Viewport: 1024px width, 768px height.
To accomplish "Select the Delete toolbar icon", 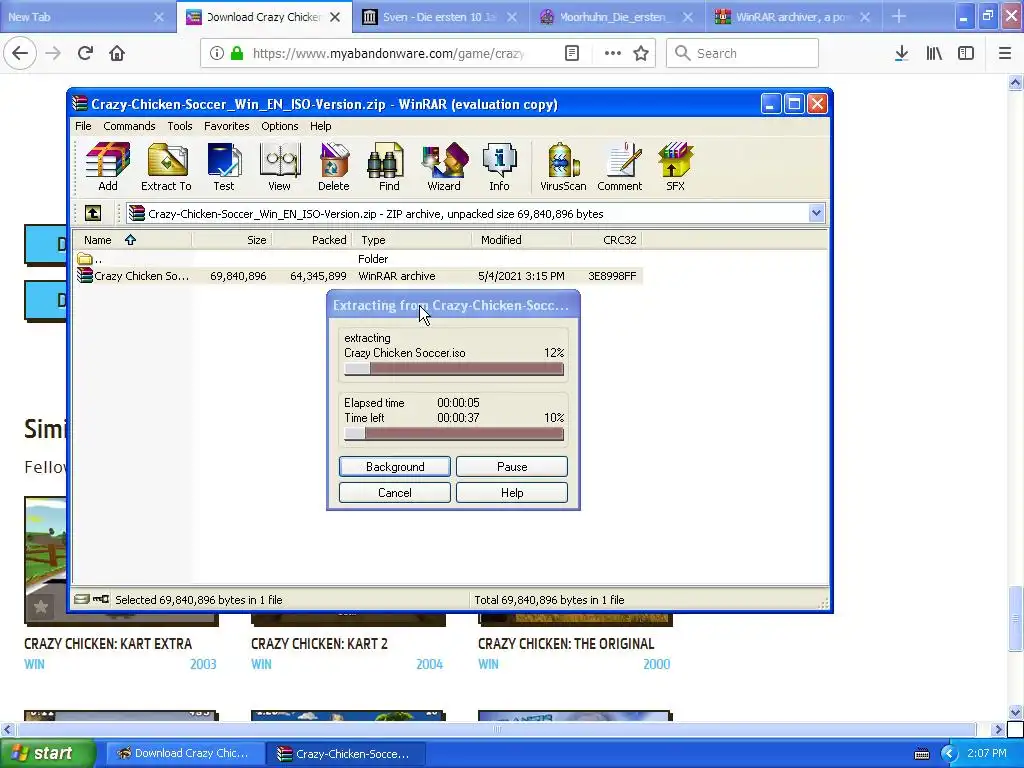I will point(334,167).
